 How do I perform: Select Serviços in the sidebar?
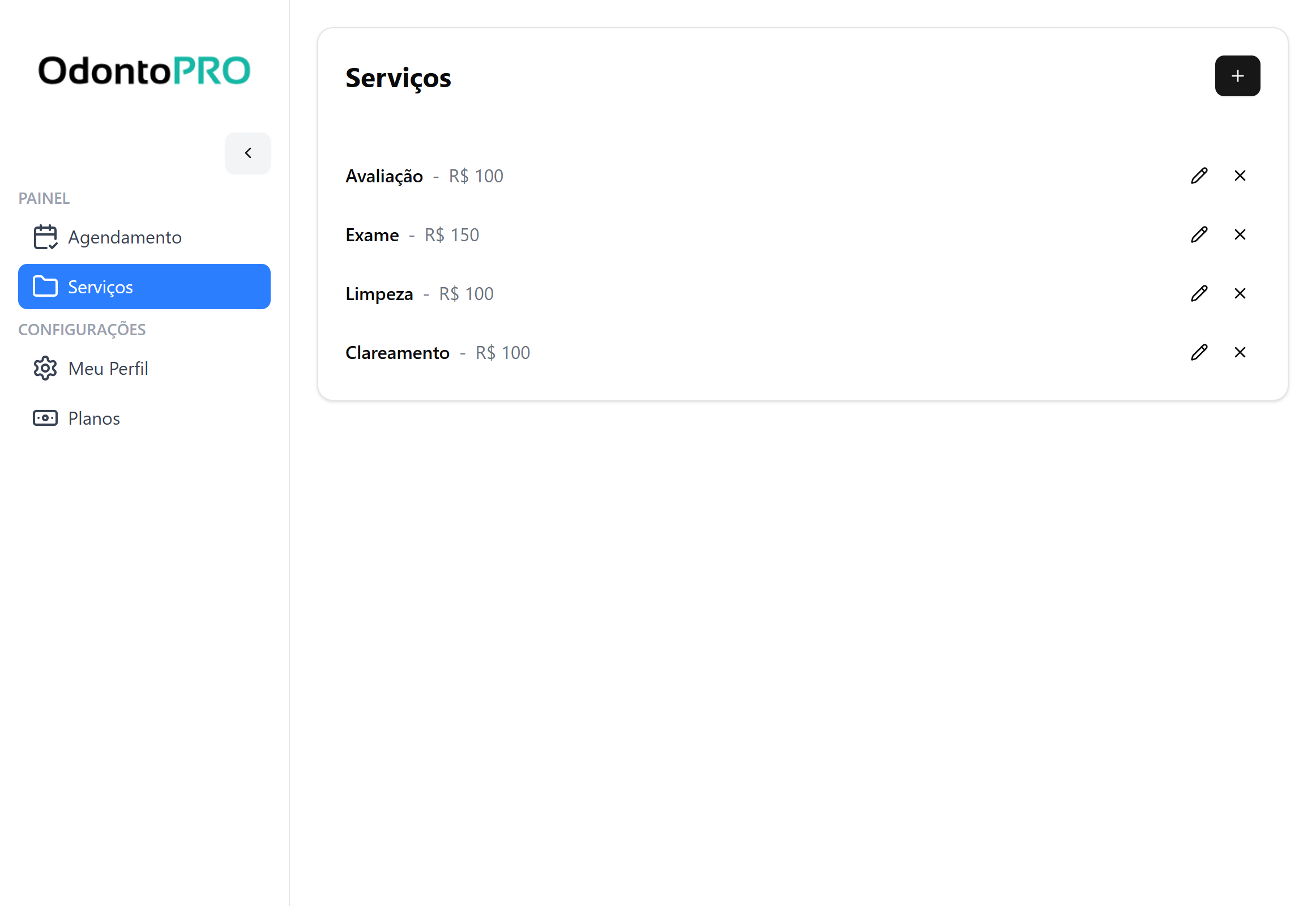[x=144, y=287]
